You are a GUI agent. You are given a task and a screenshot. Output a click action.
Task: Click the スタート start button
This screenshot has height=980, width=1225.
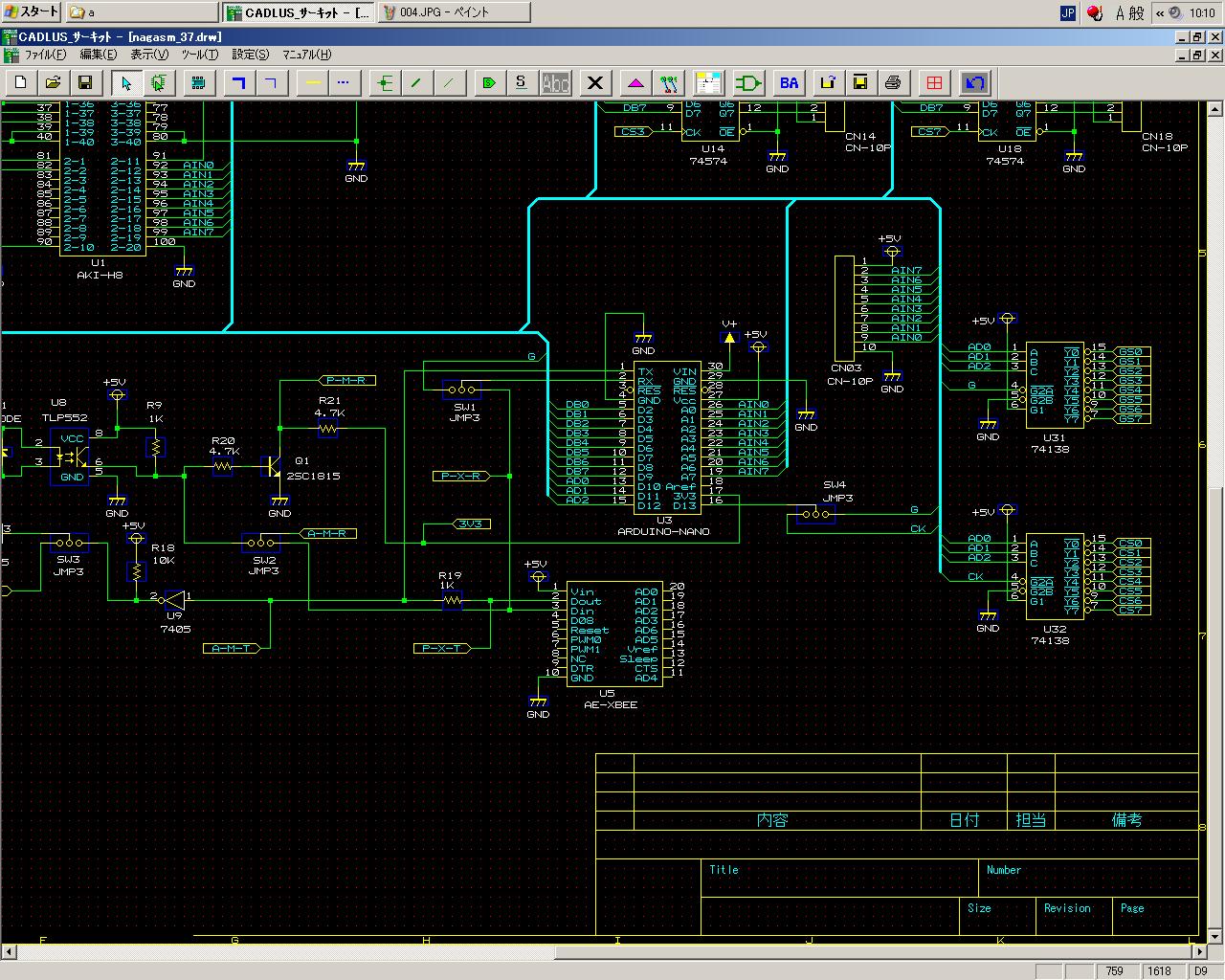pyautogui.click(x=32, y=12)
